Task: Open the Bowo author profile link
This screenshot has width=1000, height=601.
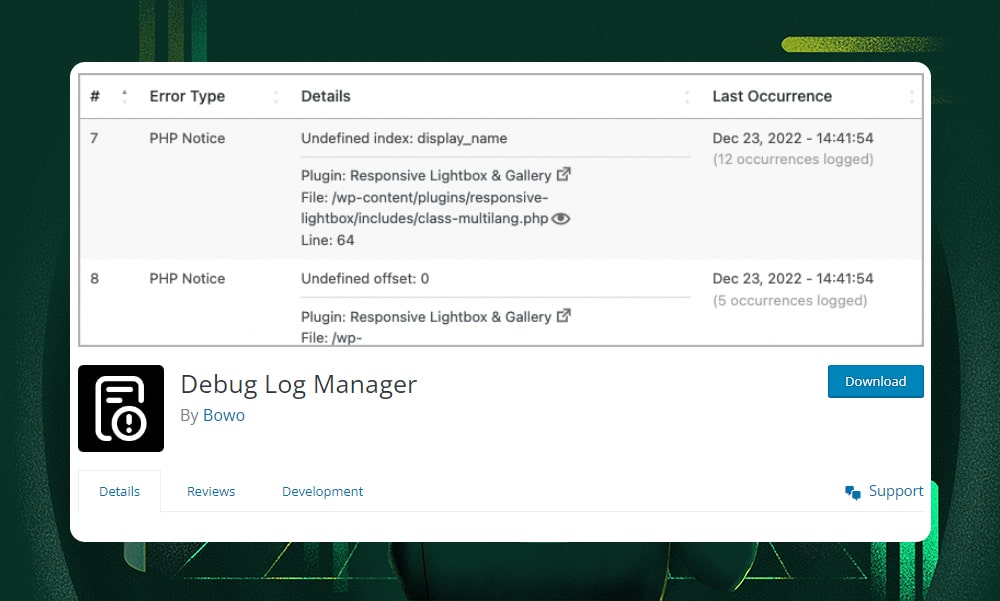Action: tap(224, 415)
